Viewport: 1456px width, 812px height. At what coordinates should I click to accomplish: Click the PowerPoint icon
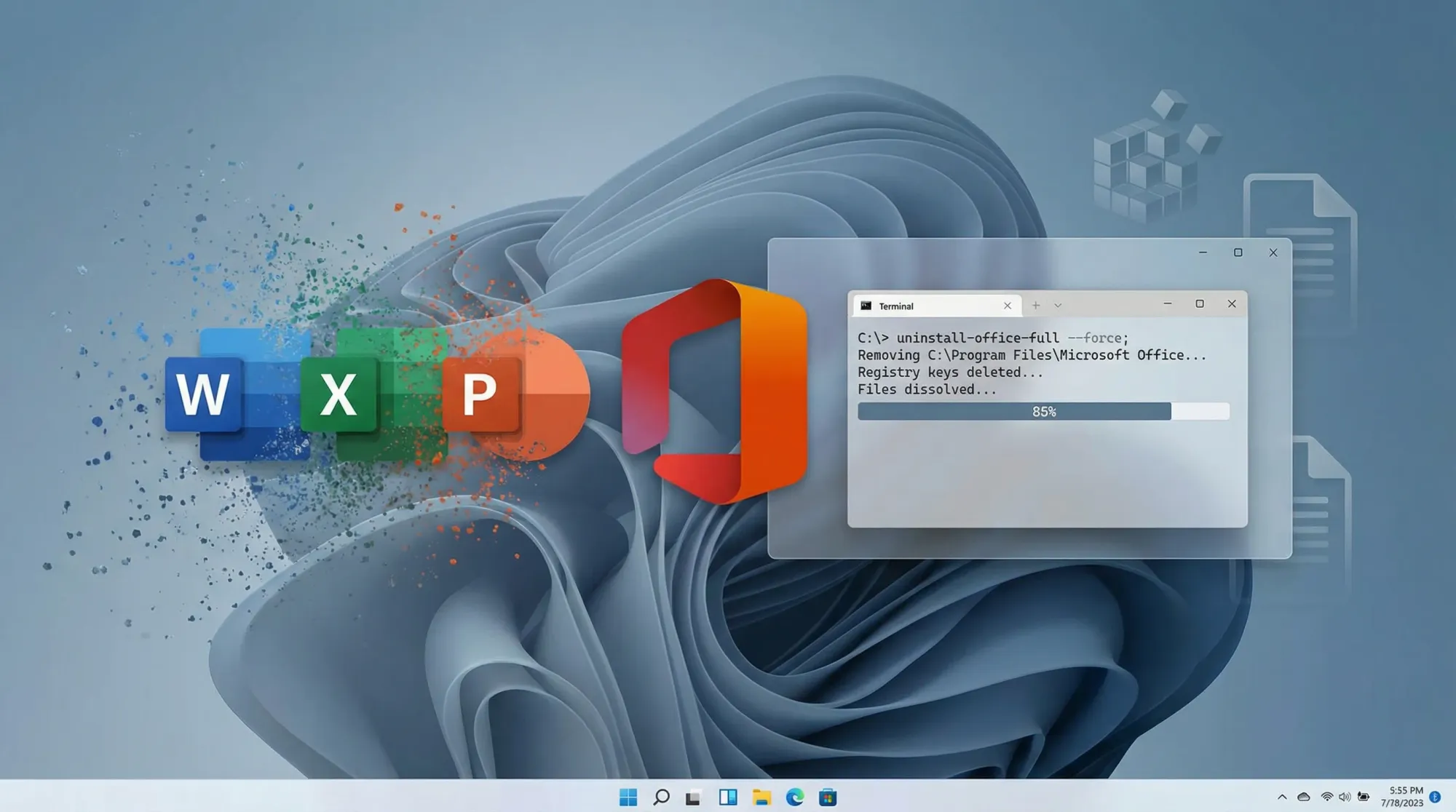pyautogui.click(x=480, y=394)
